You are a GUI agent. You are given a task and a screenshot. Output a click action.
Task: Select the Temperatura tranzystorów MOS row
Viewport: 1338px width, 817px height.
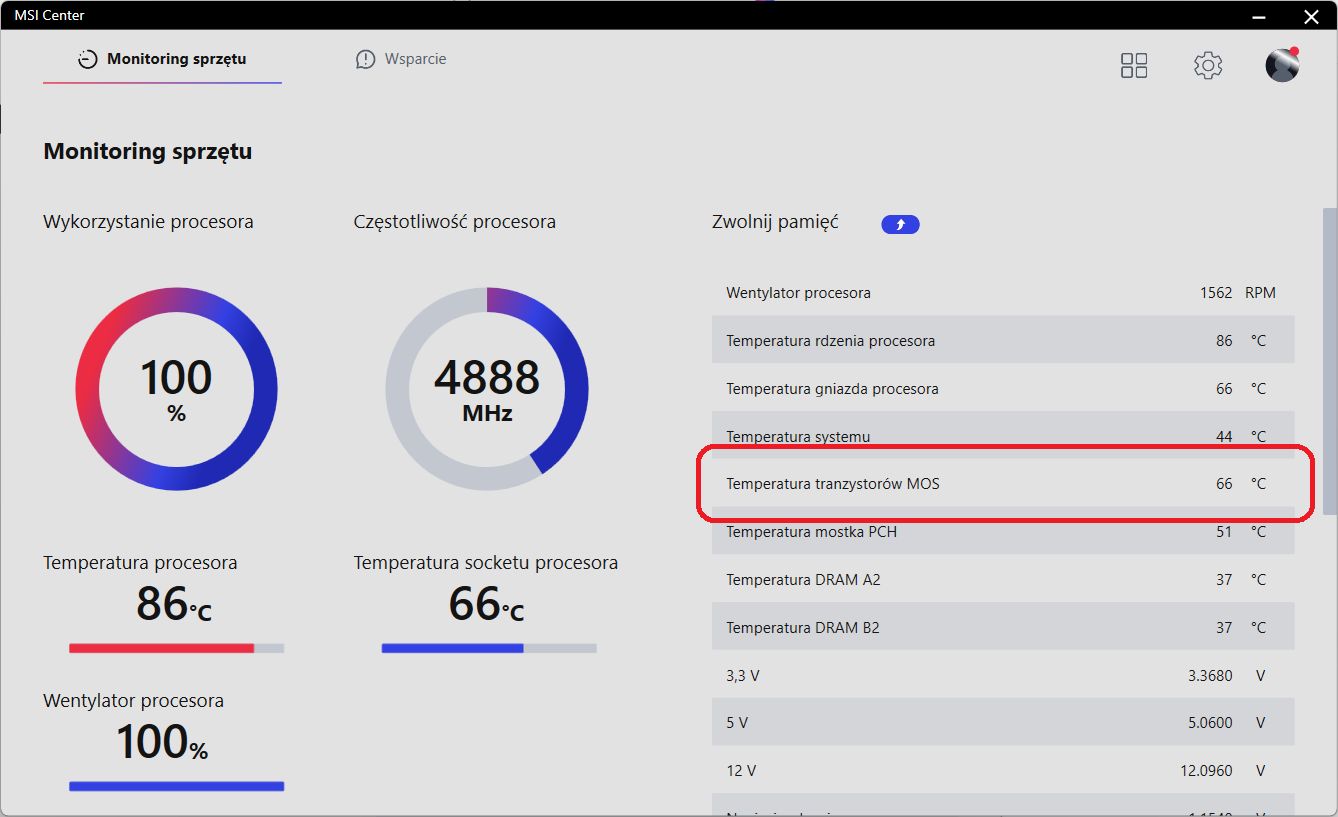pyautogui.click(x=1003, y=484)
